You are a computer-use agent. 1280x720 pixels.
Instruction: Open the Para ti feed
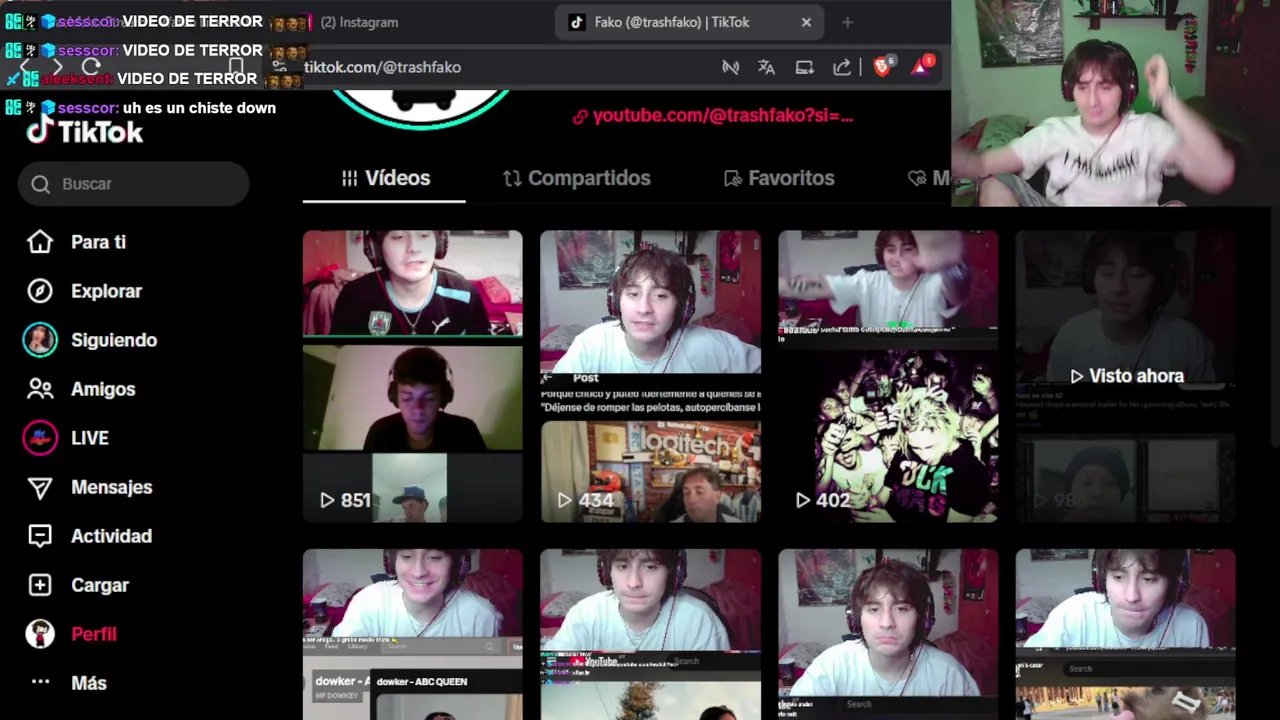98,242
